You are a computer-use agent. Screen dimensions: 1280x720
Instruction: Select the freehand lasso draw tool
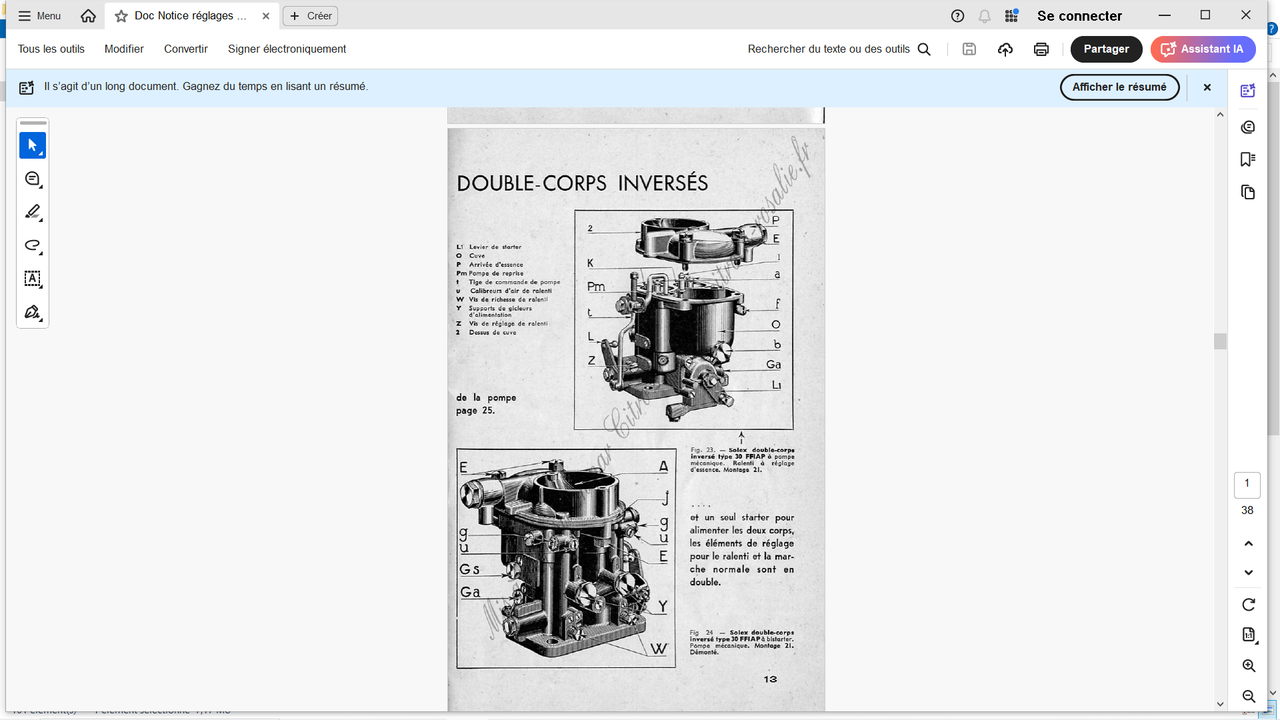32,245
